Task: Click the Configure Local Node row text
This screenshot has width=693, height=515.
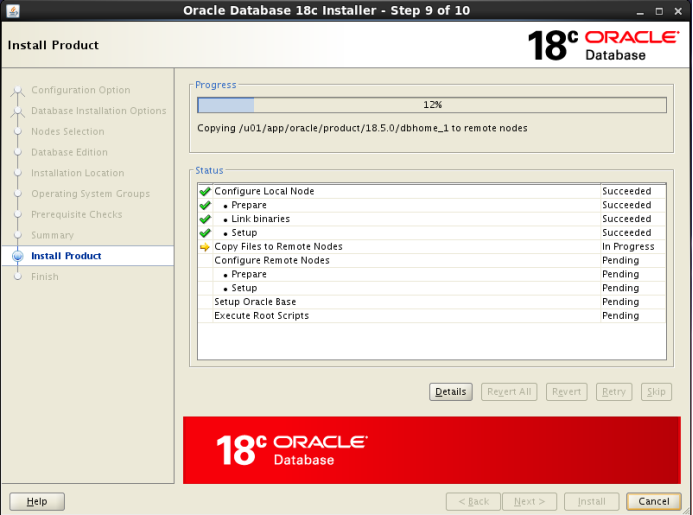Action: pyautogui.click(x=264, y=191)
